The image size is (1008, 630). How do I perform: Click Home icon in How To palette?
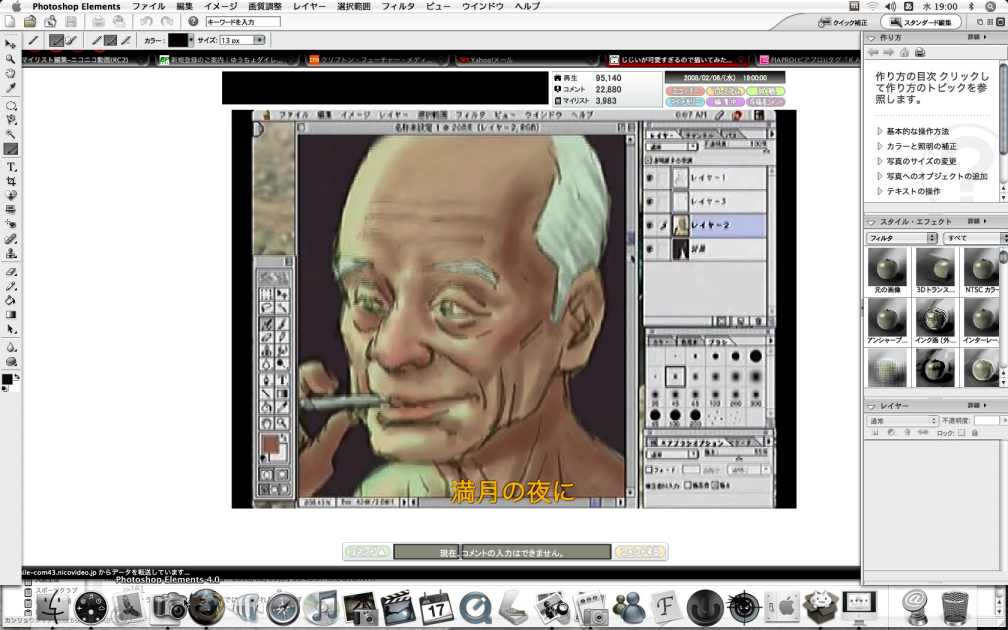(x=904, y=52)
